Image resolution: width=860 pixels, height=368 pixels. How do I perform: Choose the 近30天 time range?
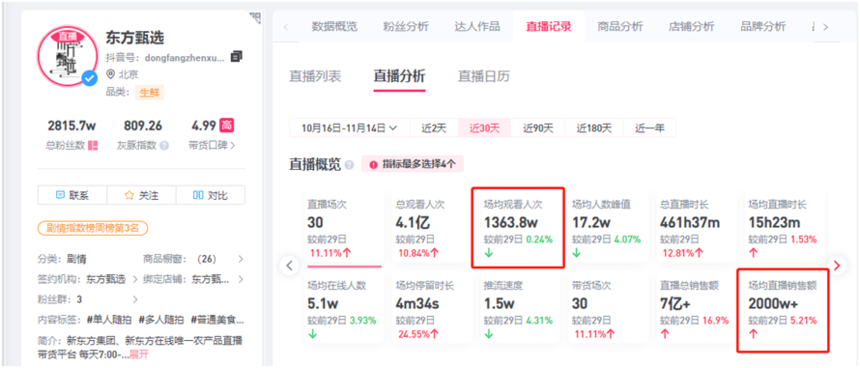[484, 128]
